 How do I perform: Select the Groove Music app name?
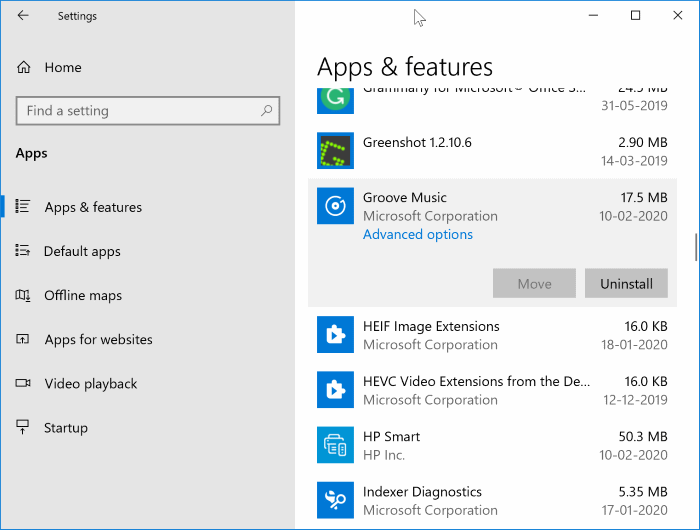tap(404, 197)
